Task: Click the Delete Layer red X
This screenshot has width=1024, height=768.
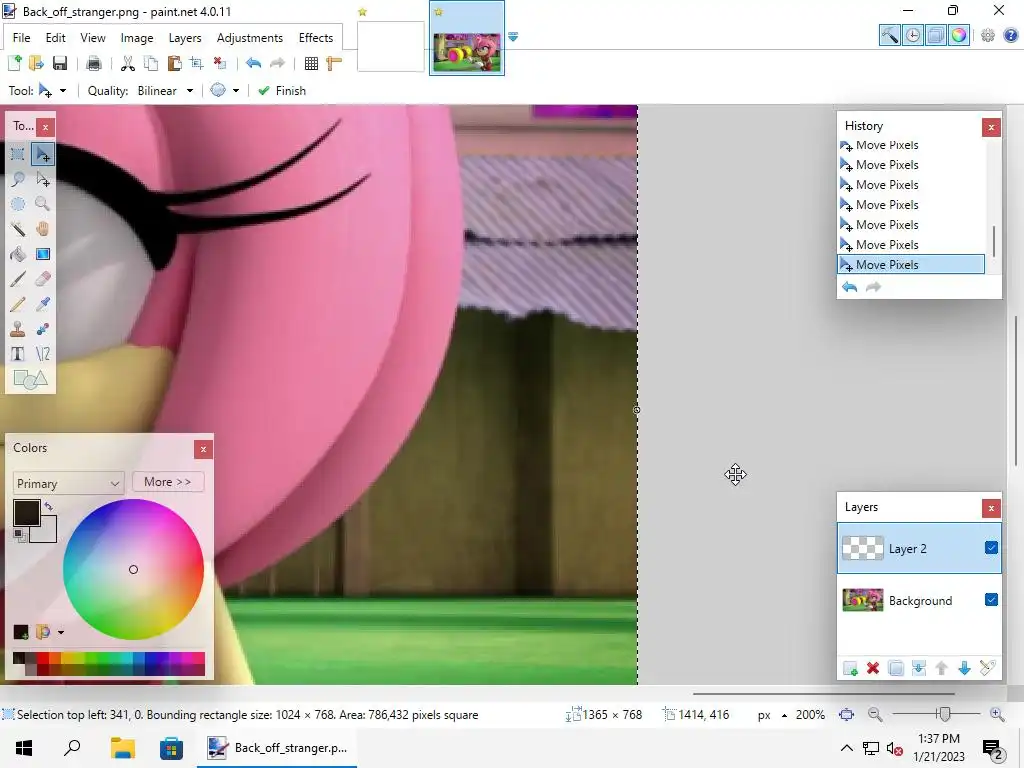Action: point(872,668)
